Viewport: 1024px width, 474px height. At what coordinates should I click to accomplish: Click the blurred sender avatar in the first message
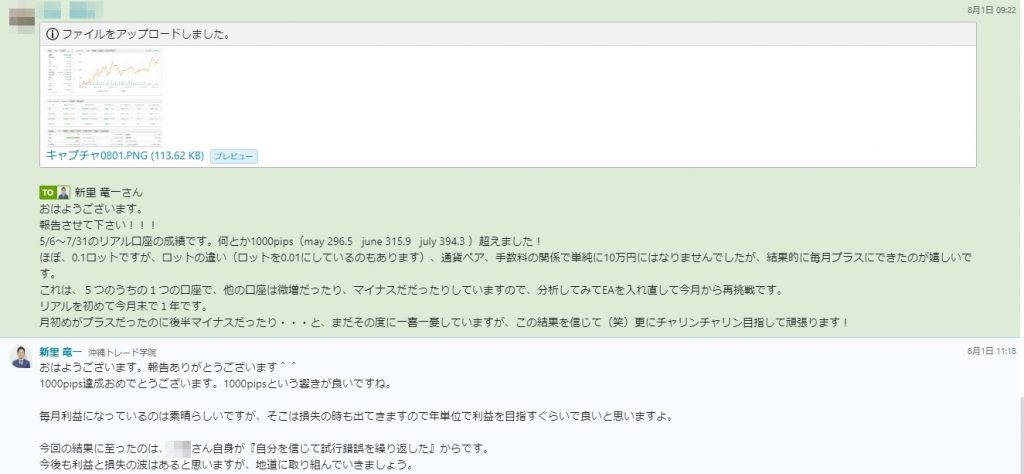[x=21, y=17]
